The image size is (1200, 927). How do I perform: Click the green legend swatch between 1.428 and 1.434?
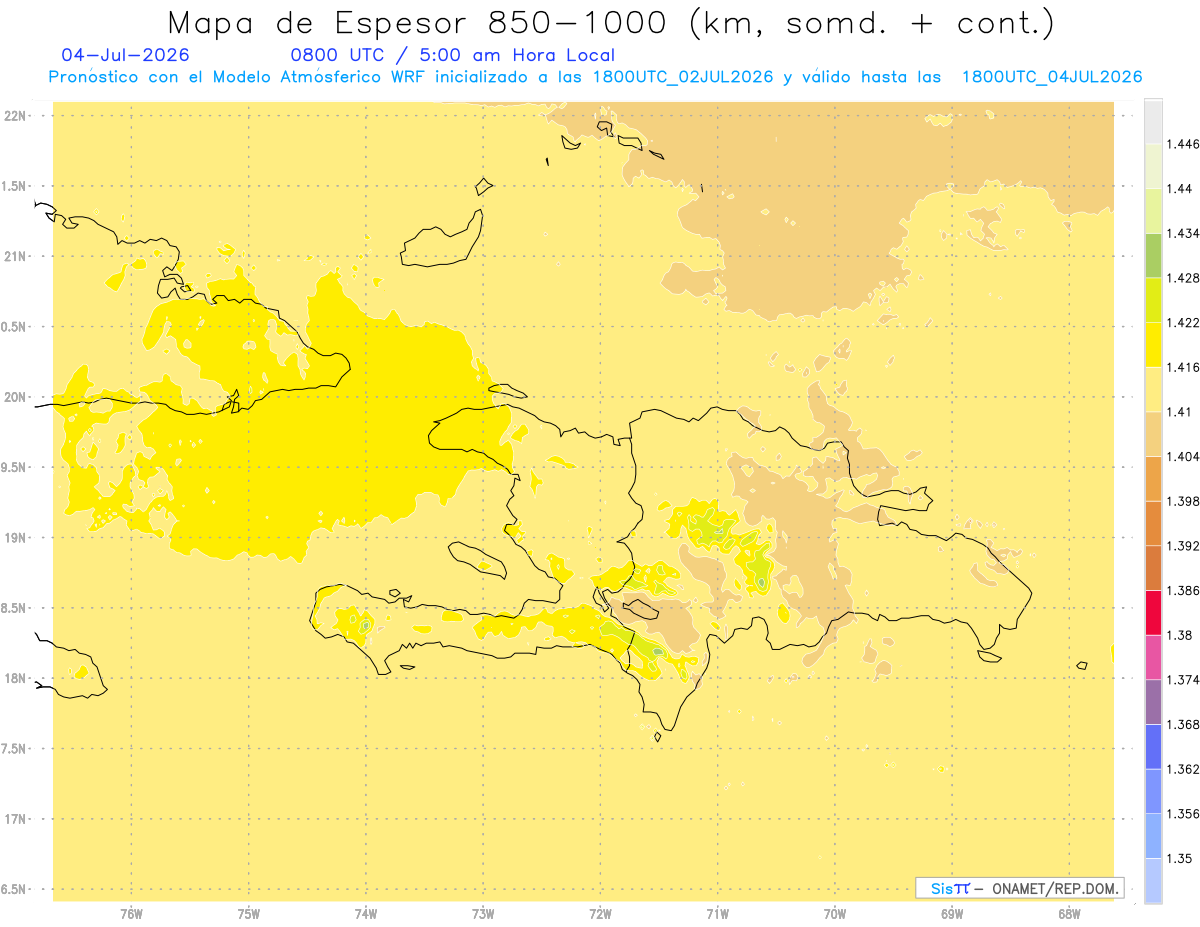tap(1153, 256)
